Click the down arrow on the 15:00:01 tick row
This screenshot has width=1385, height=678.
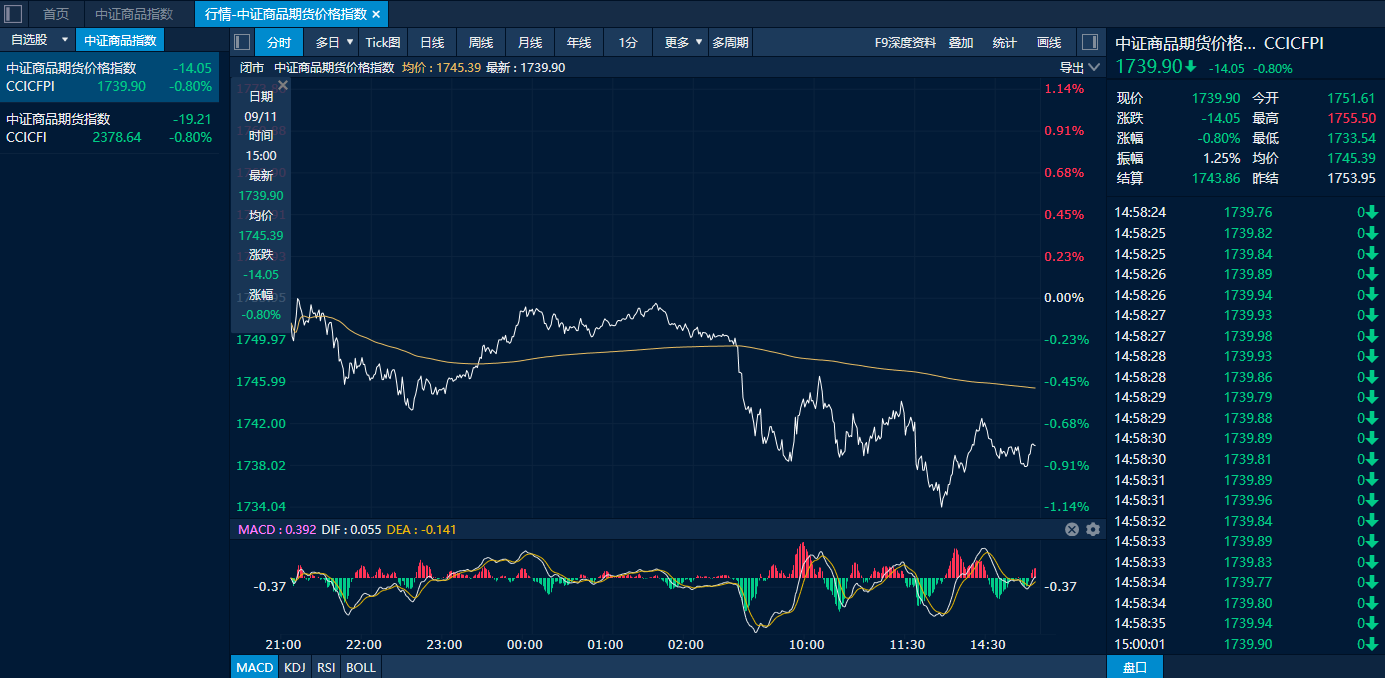(1373, 645)
